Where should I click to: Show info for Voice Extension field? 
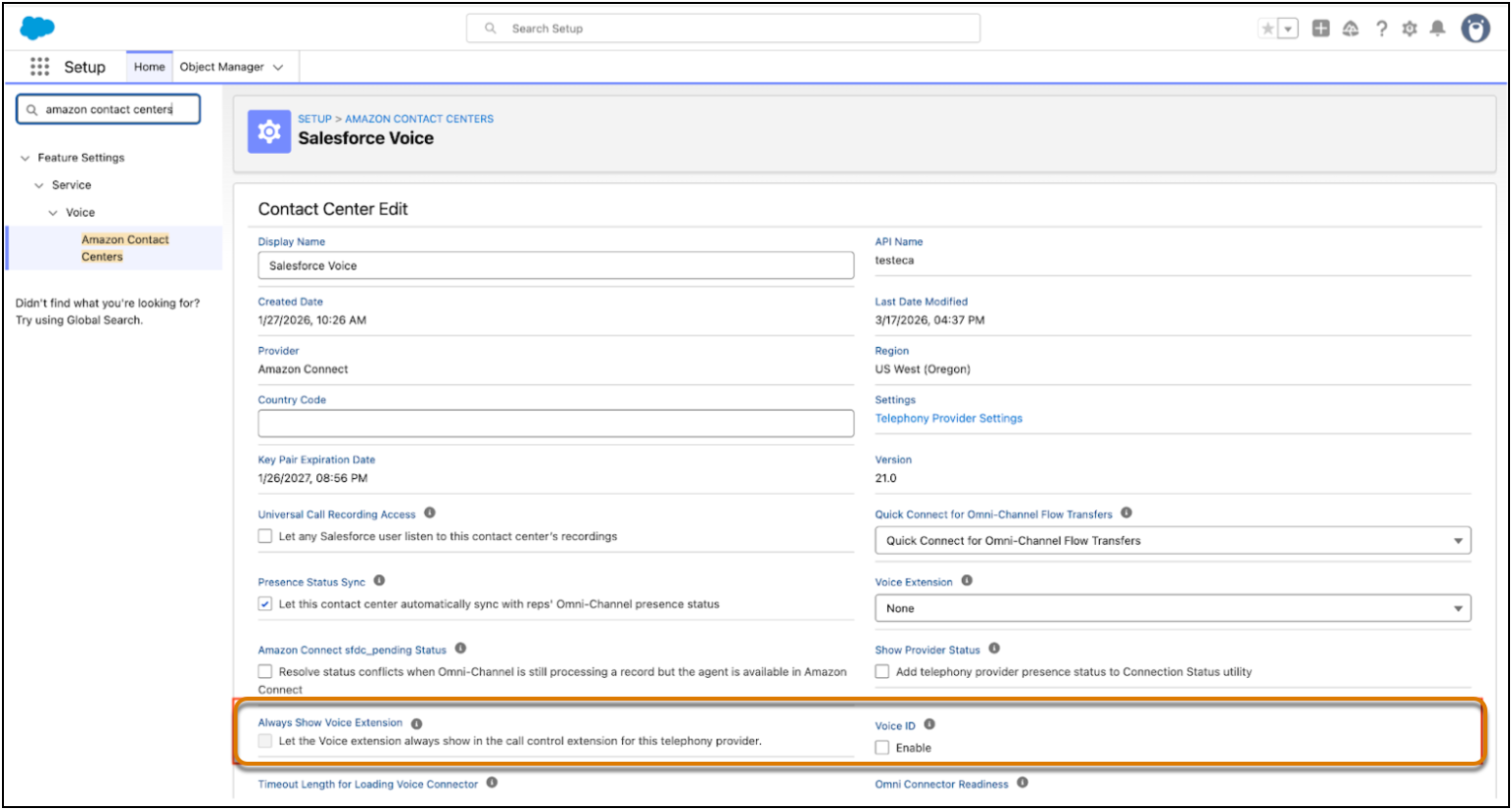click(967, 580)
